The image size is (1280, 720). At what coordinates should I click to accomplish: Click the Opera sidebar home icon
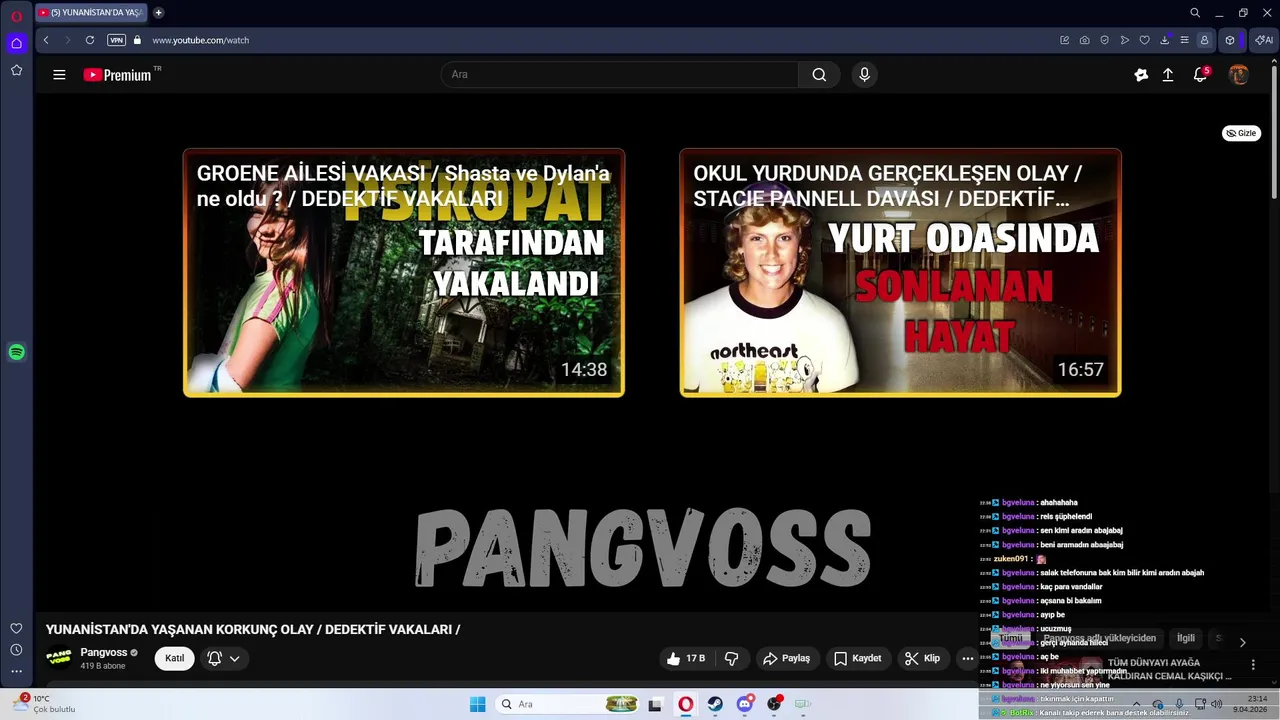[x=16, y=43]
